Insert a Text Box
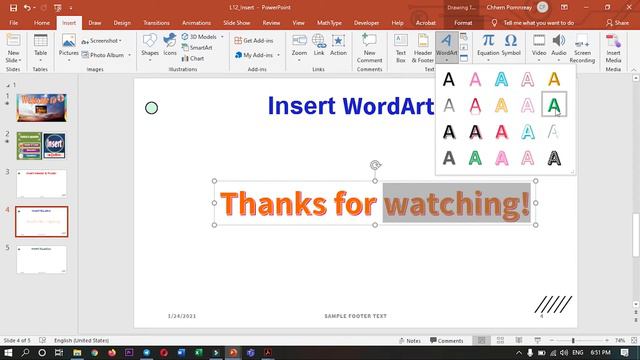This screenshot has height=360, width=640. pyautogui.click(x=401, y=48)
